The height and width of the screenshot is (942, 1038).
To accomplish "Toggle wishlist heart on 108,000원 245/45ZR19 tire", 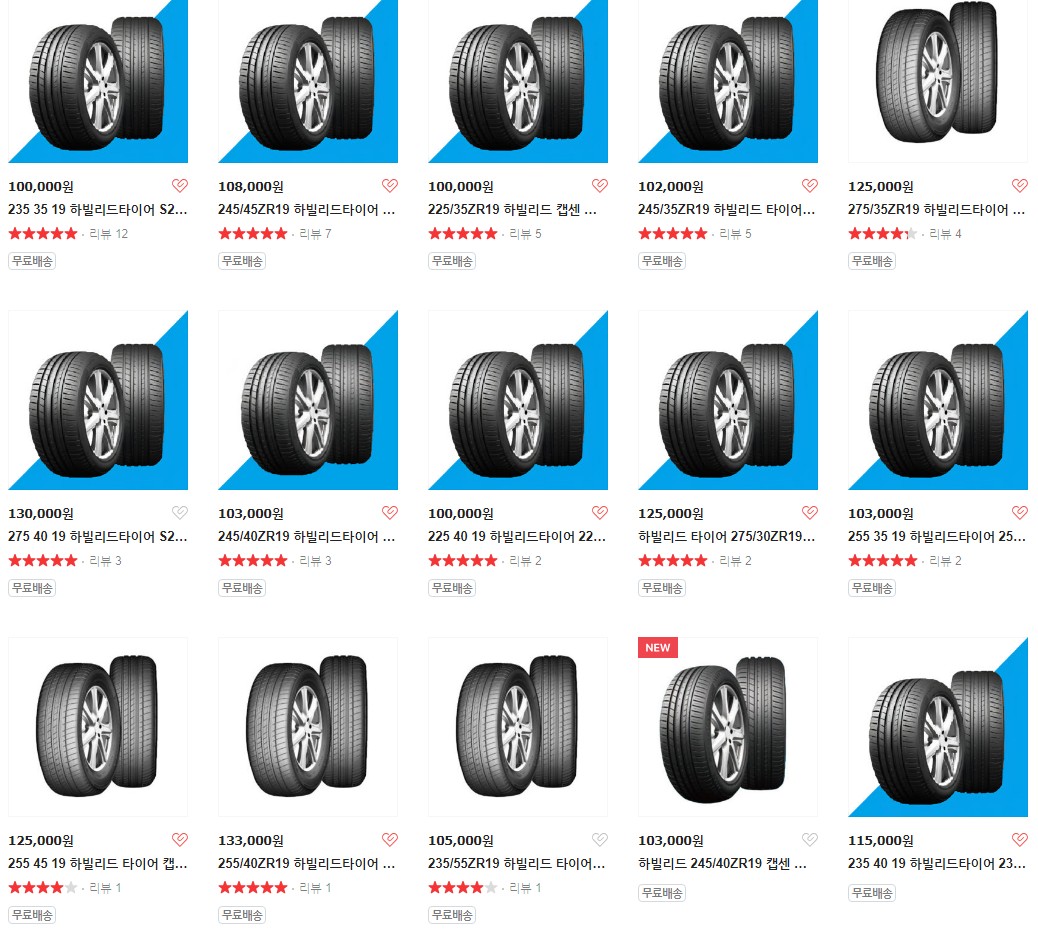I will [x=390, y=185].
